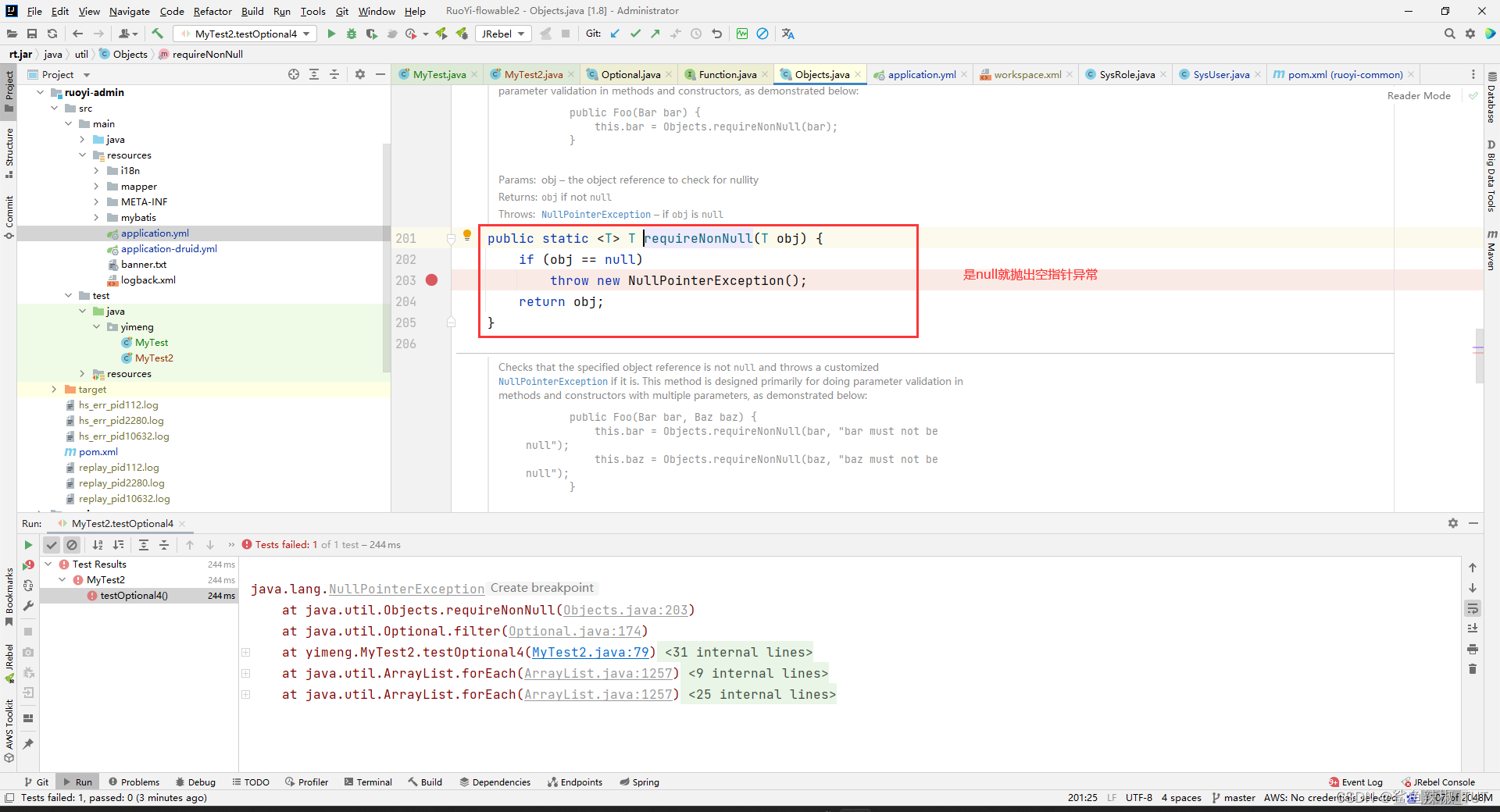Click the master branch widget in status bar
Screen dimensions: 1500x812
tap(1234, 797)
